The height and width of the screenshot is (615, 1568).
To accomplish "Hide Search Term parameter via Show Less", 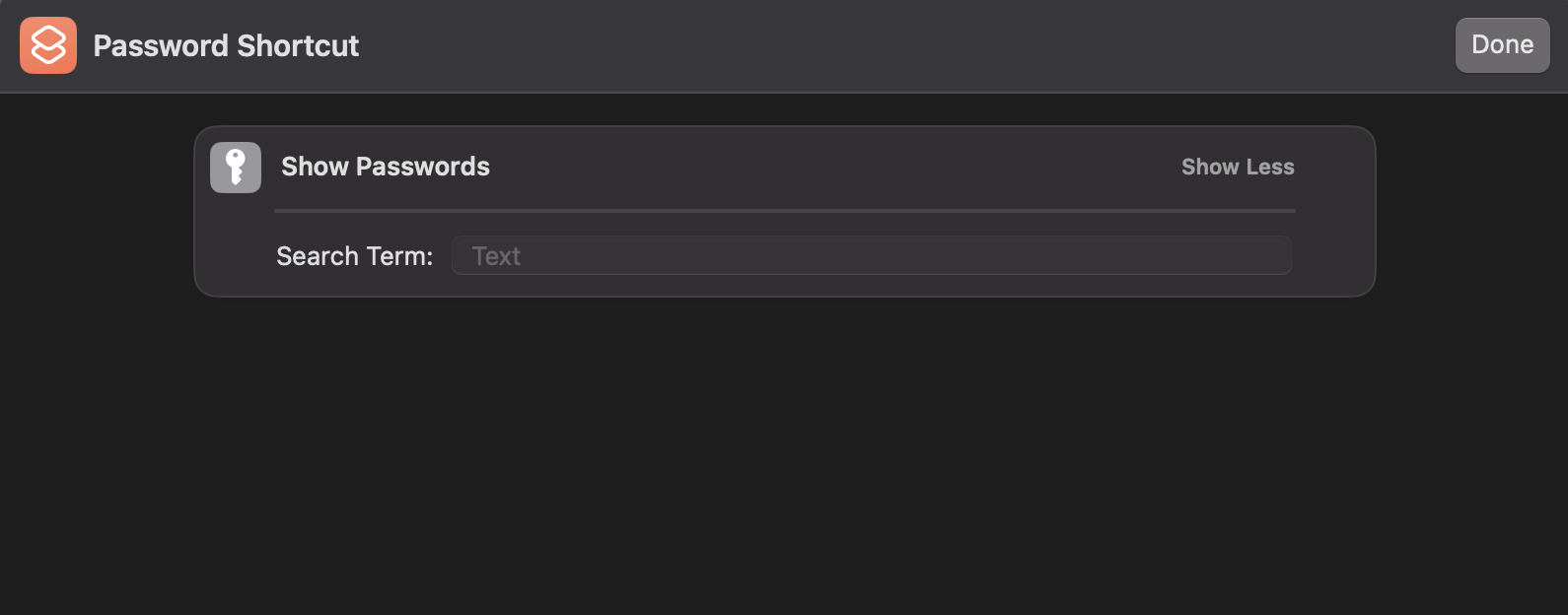I will click(1237, 167).
